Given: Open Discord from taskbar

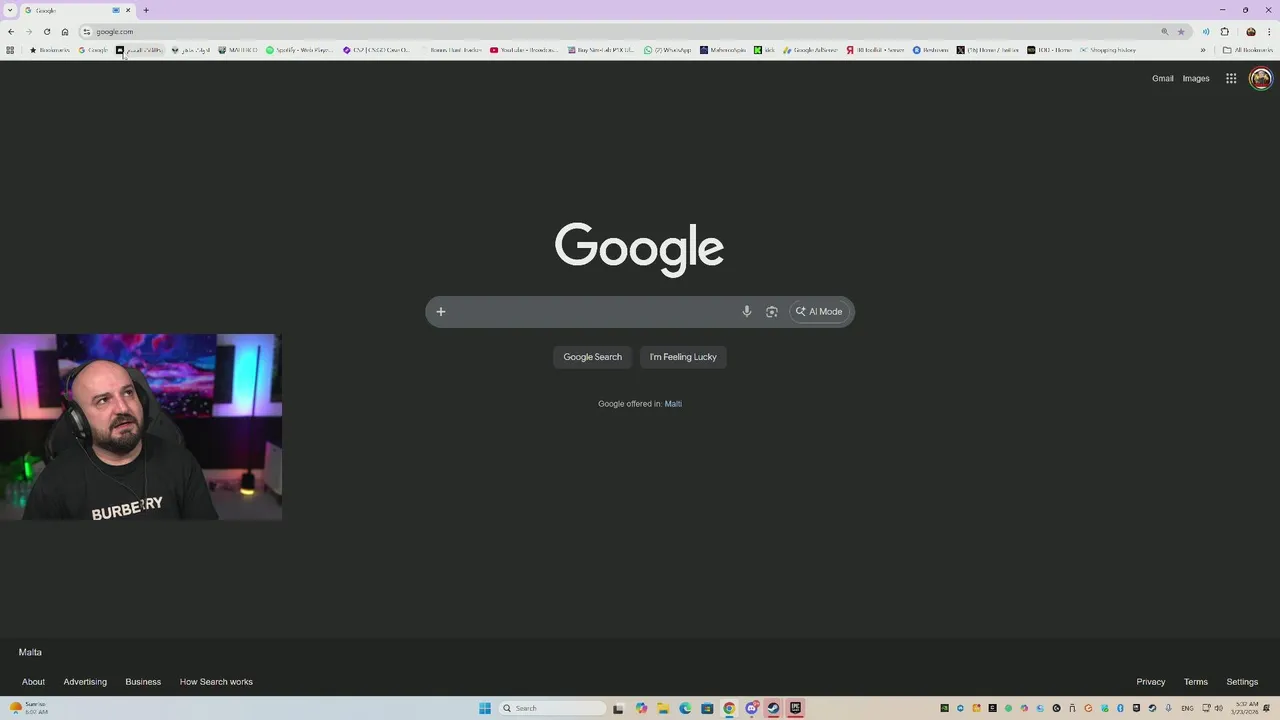Looking at the screenshot, I should pos(751,708).
